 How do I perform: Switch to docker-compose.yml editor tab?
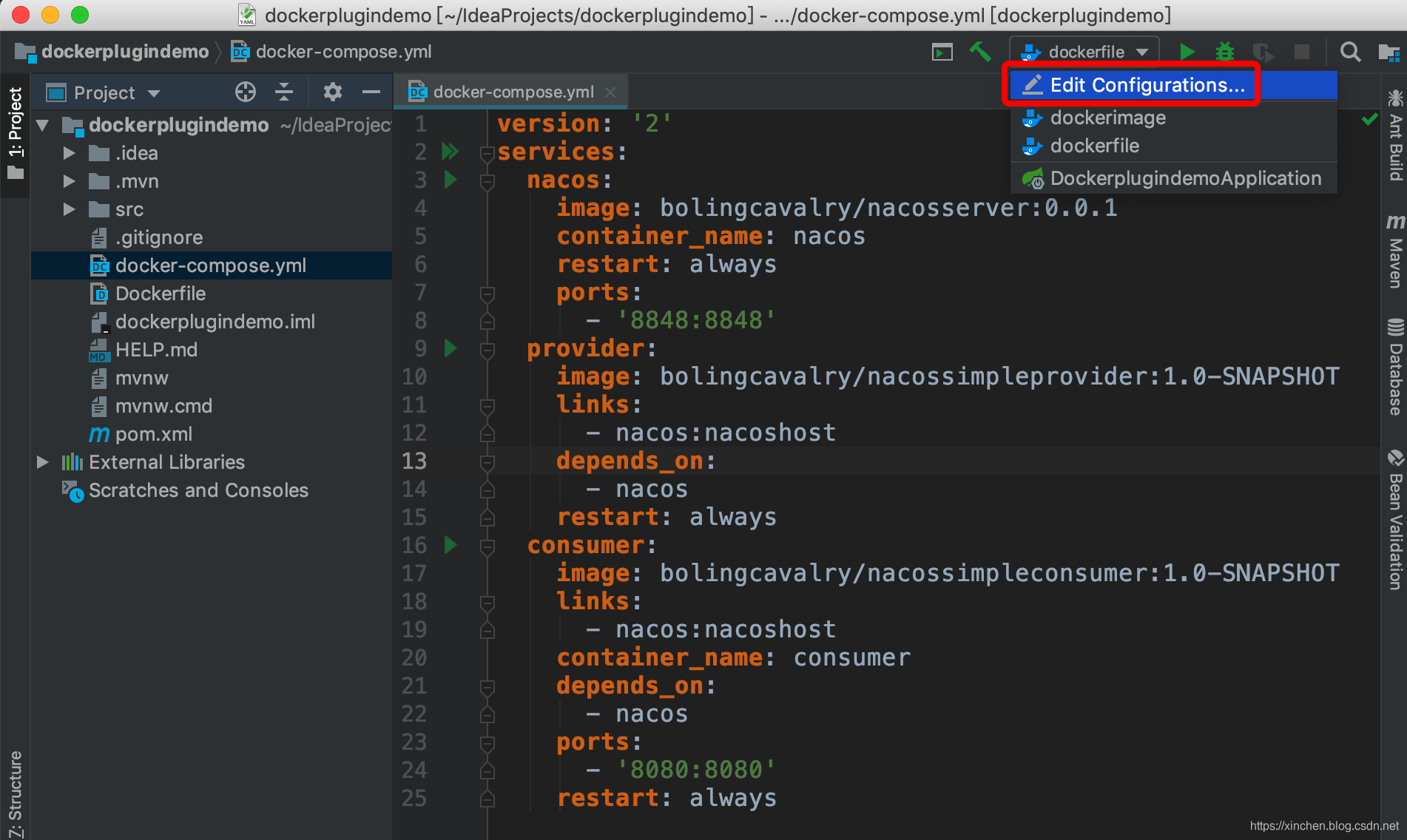tap(513, 92)
